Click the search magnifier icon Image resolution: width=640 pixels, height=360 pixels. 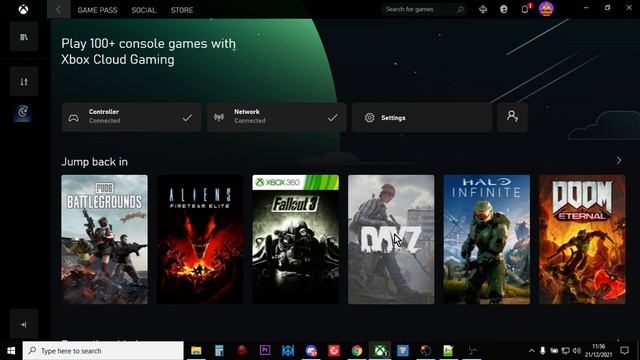pos(460,9)
